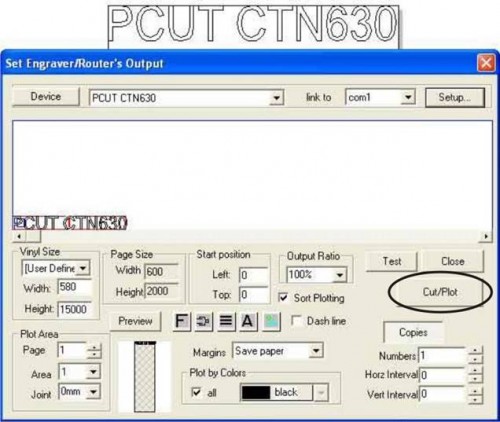Enable the Dash line checkbox
500x422 pixels.
(x=296, y=321)
